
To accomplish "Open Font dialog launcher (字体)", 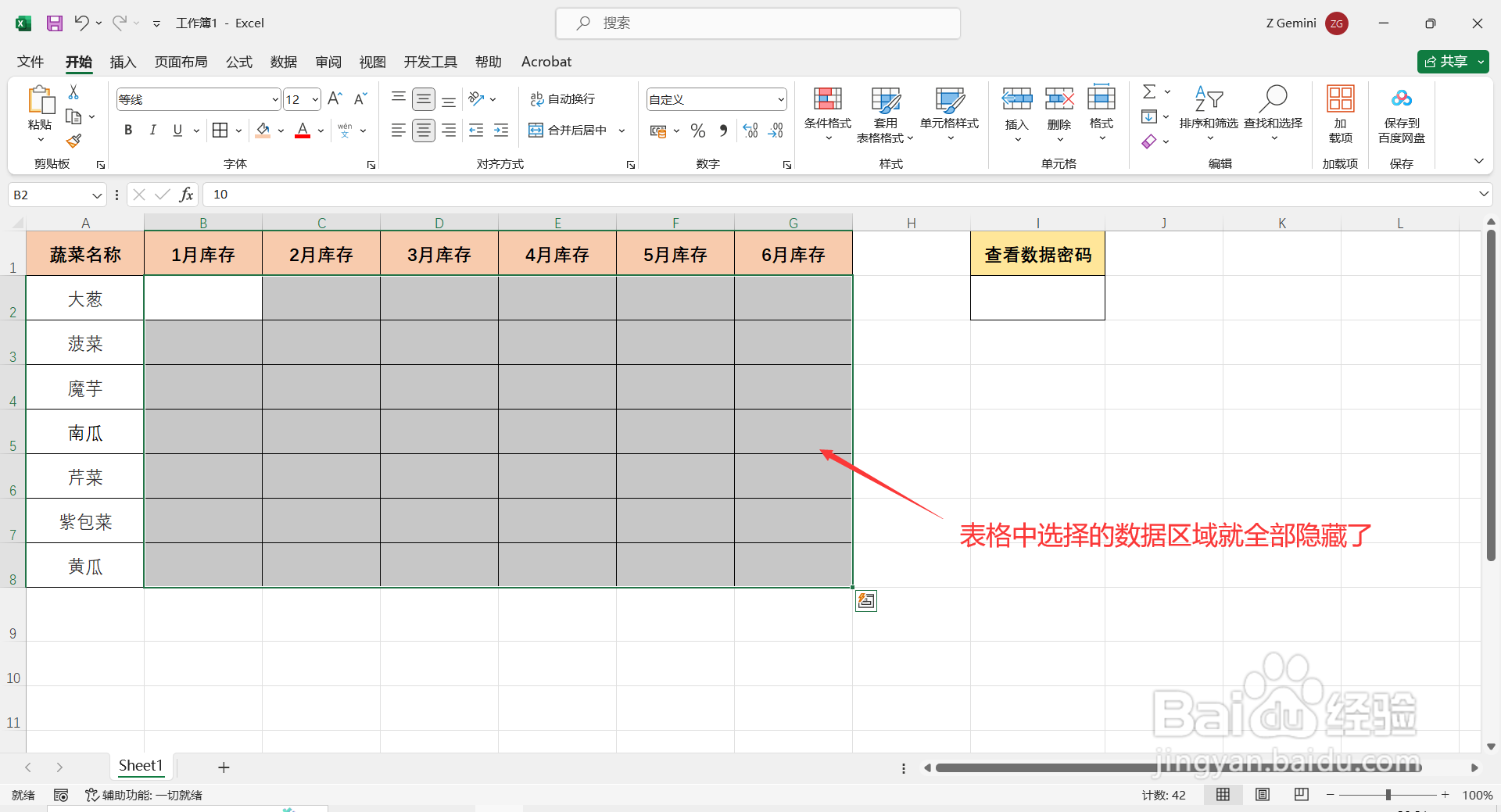I will pyautogui.click(x=371, y=165).
